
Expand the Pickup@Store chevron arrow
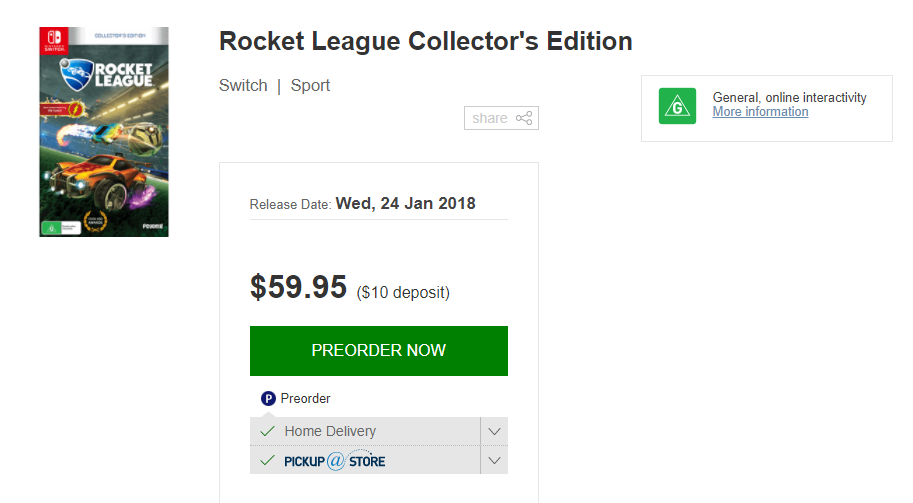pos(494,461)
